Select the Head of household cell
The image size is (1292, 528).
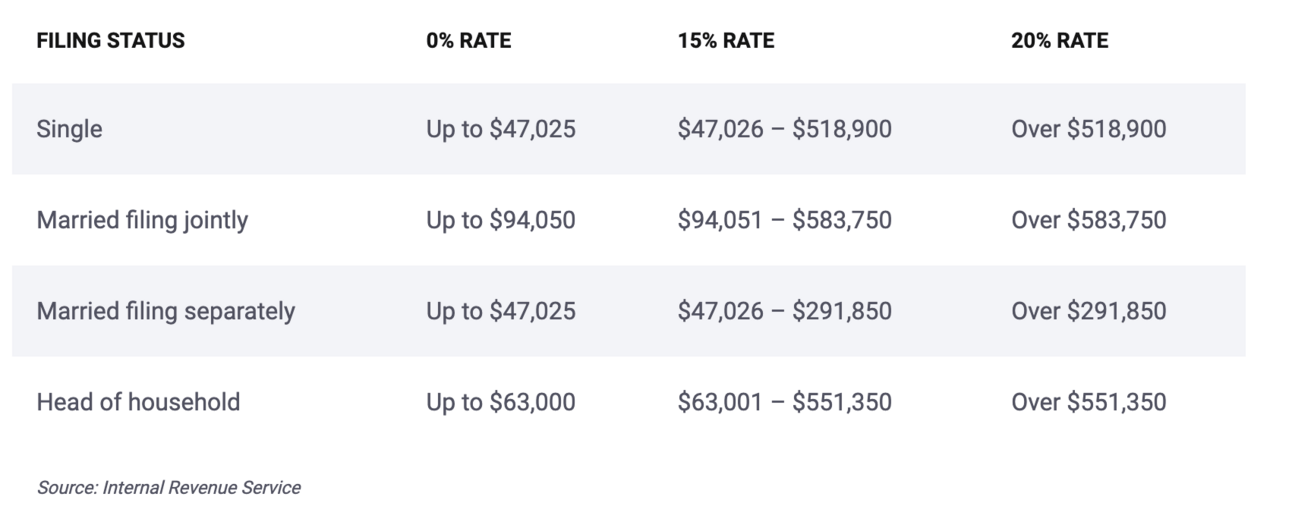pos(138,402)
